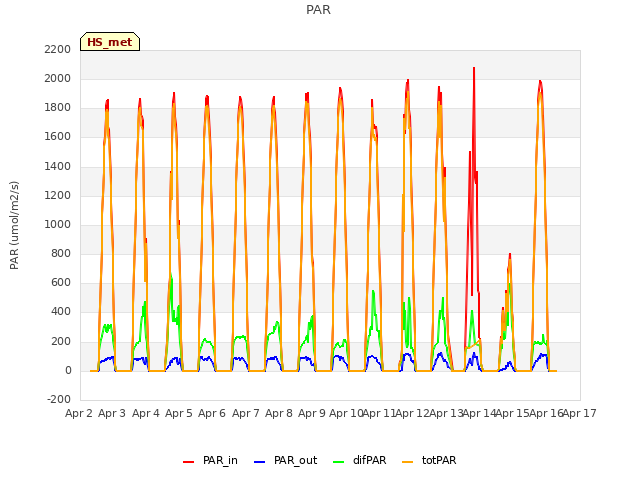Image resolution: width=640 pixels, height=480 pixels.
Task: Click the Apr 2 x-axis label
Action: 79,413
